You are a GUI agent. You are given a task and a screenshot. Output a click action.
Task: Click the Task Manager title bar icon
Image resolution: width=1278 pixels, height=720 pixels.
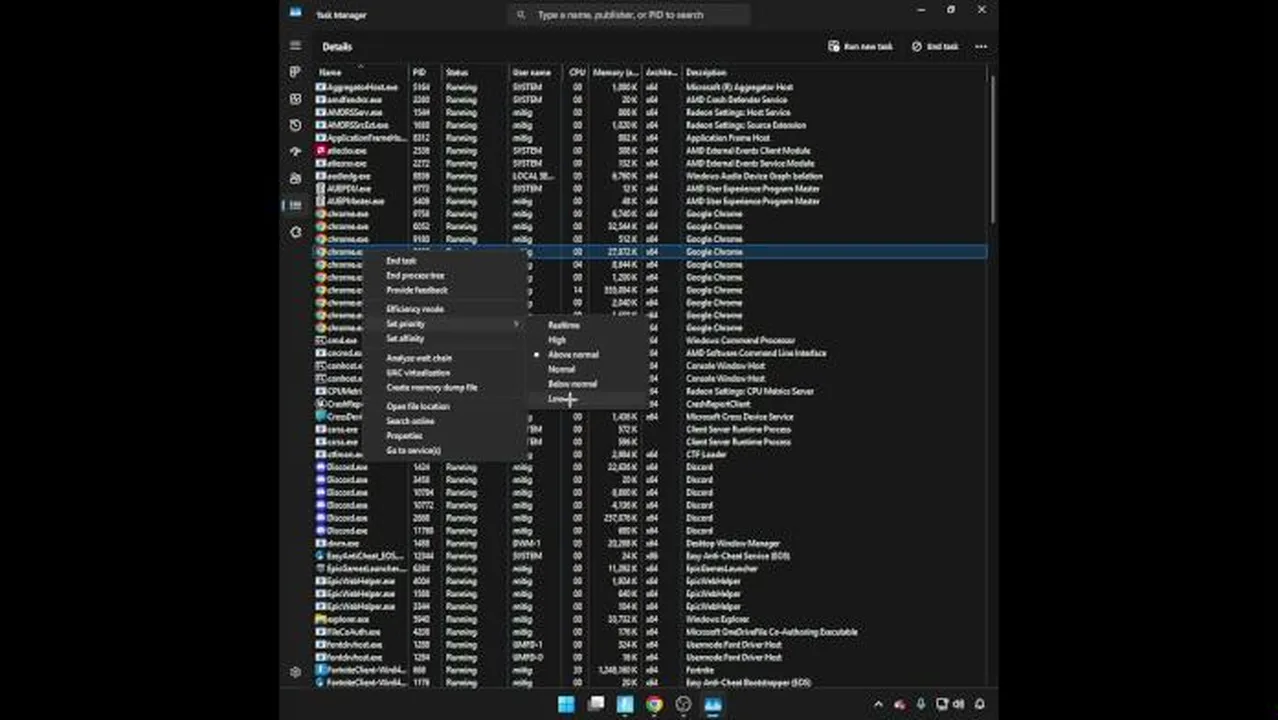pos(295,13)
